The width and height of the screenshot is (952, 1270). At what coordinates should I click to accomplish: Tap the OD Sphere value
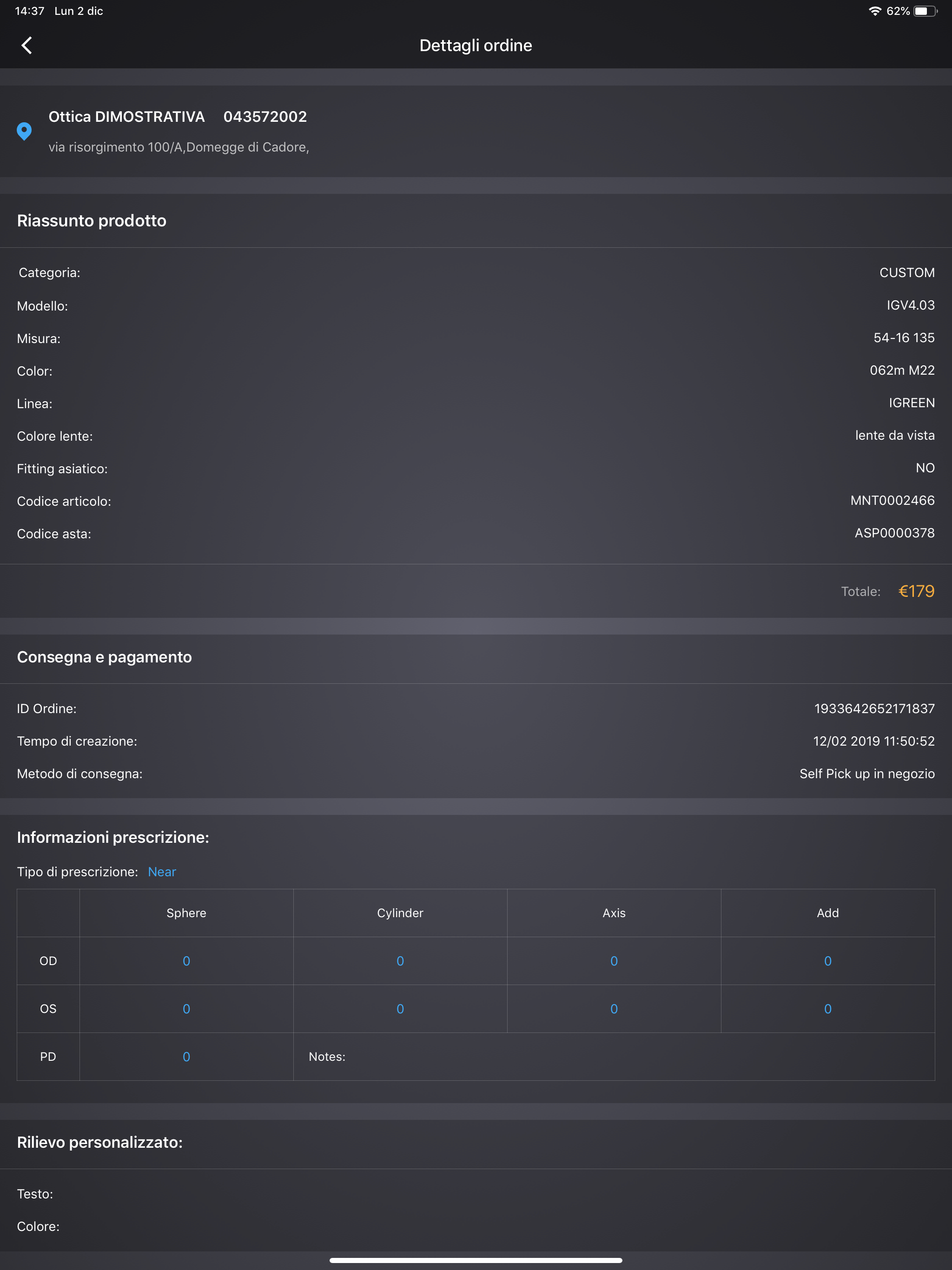click(186, 961)
